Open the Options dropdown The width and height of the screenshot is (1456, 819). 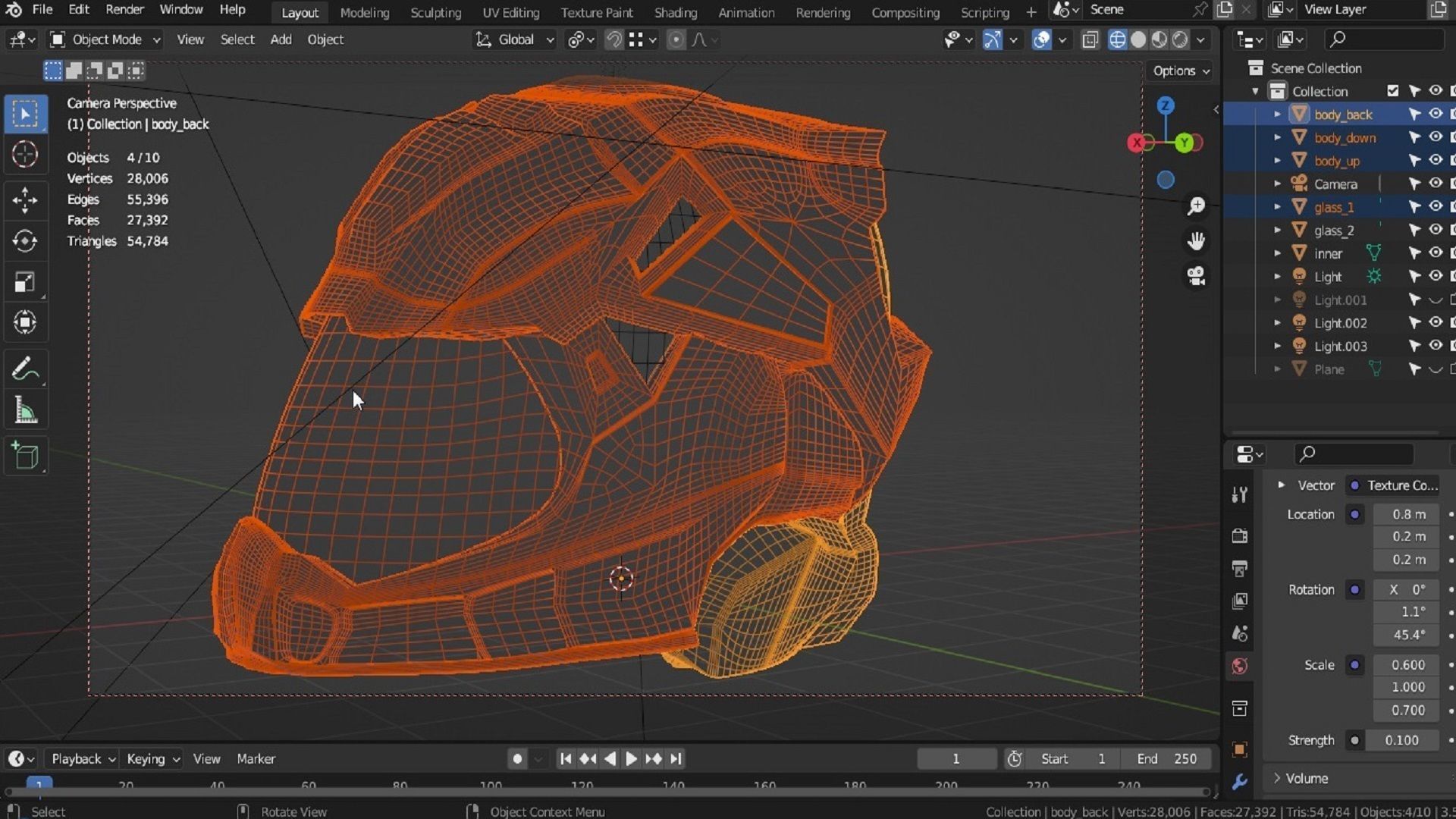[x=1181, y=71]
